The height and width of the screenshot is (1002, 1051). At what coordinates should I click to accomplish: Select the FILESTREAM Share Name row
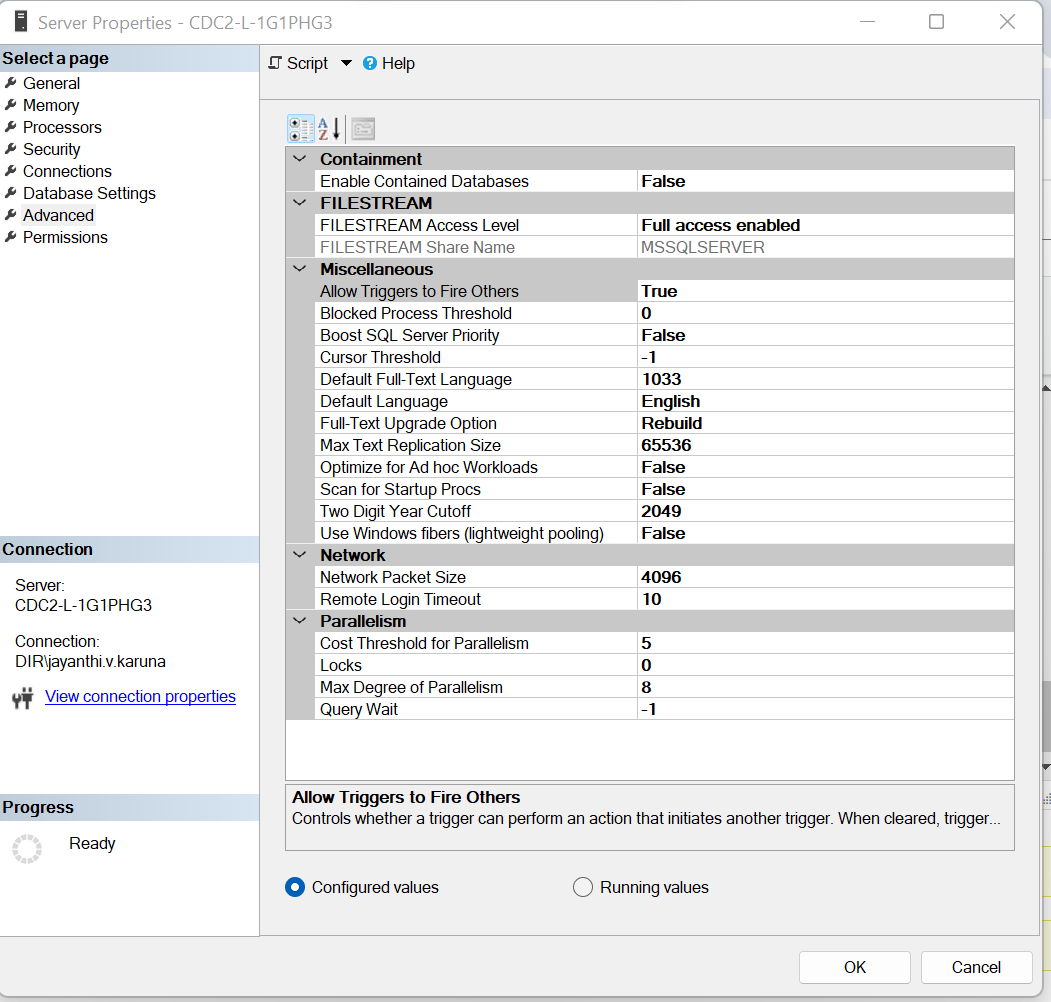pyautogui.click(x=664, y=247)
